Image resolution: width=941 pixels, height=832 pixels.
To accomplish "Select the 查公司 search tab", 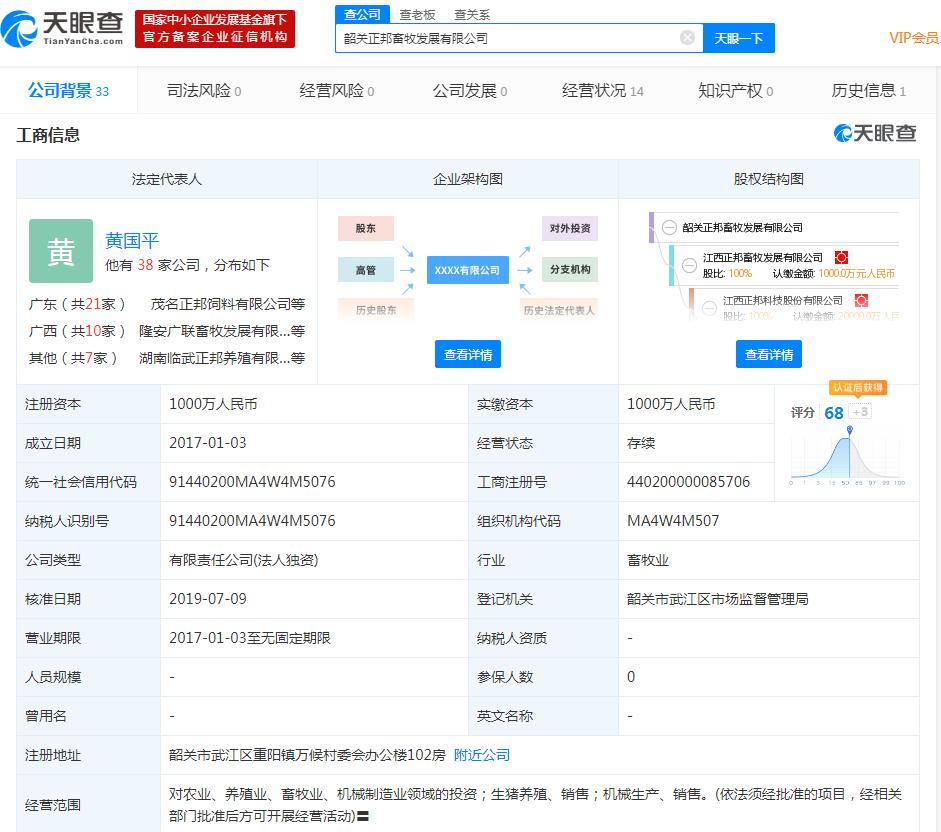I will (x=362, y=14).
